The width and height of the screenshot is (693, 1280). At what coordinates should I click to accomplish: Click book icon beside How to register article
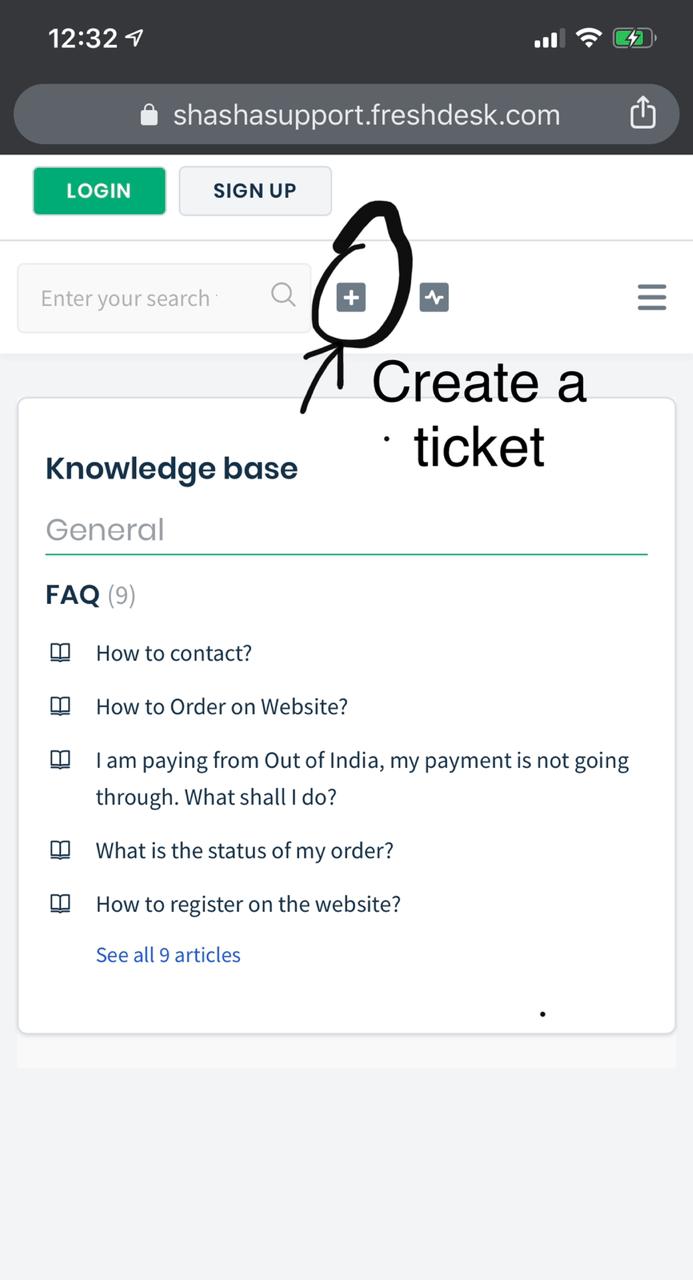(60, 904)
